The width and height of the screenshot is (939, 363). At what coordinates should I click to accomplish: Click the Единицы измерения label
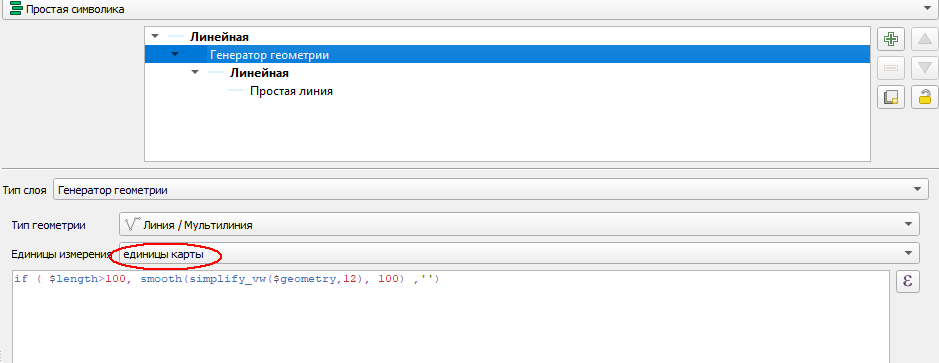[x=62, y=254]
